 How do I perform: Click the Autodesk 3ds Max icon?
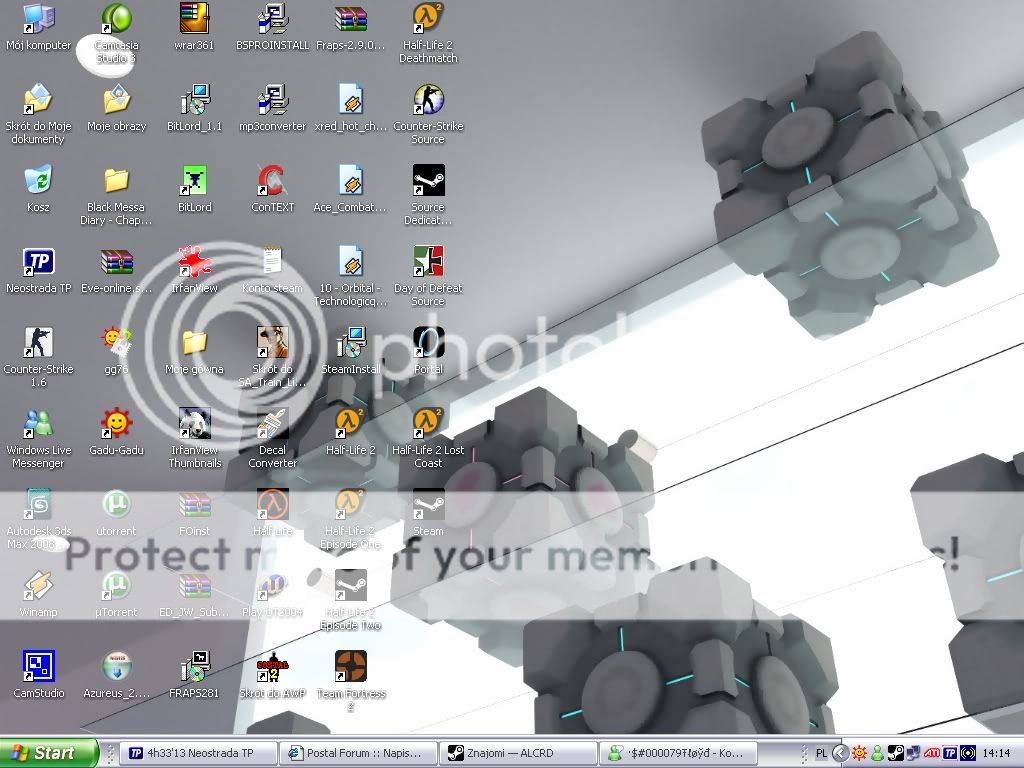coord(38,506)
